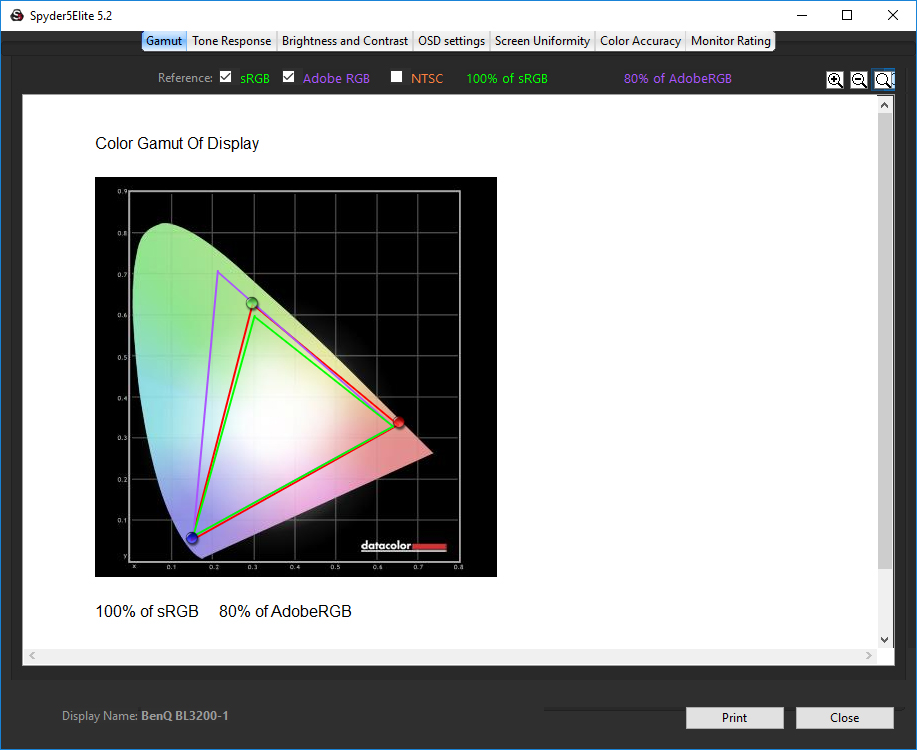917x750 pixels.
Task: Click the red primary marker on gamut chart
Action: (x=399, y=423)
